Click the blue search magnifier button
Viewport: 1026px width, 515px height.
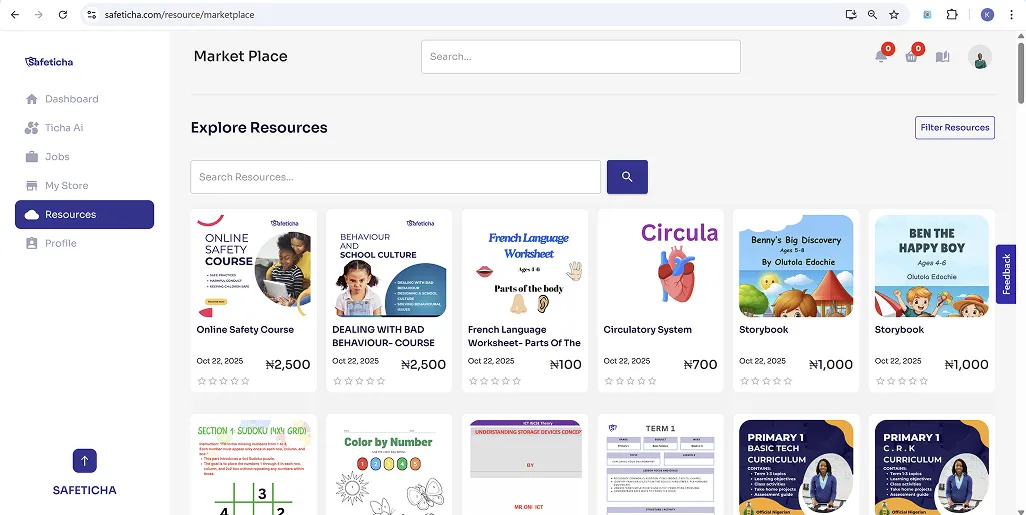tap(627, 177)
